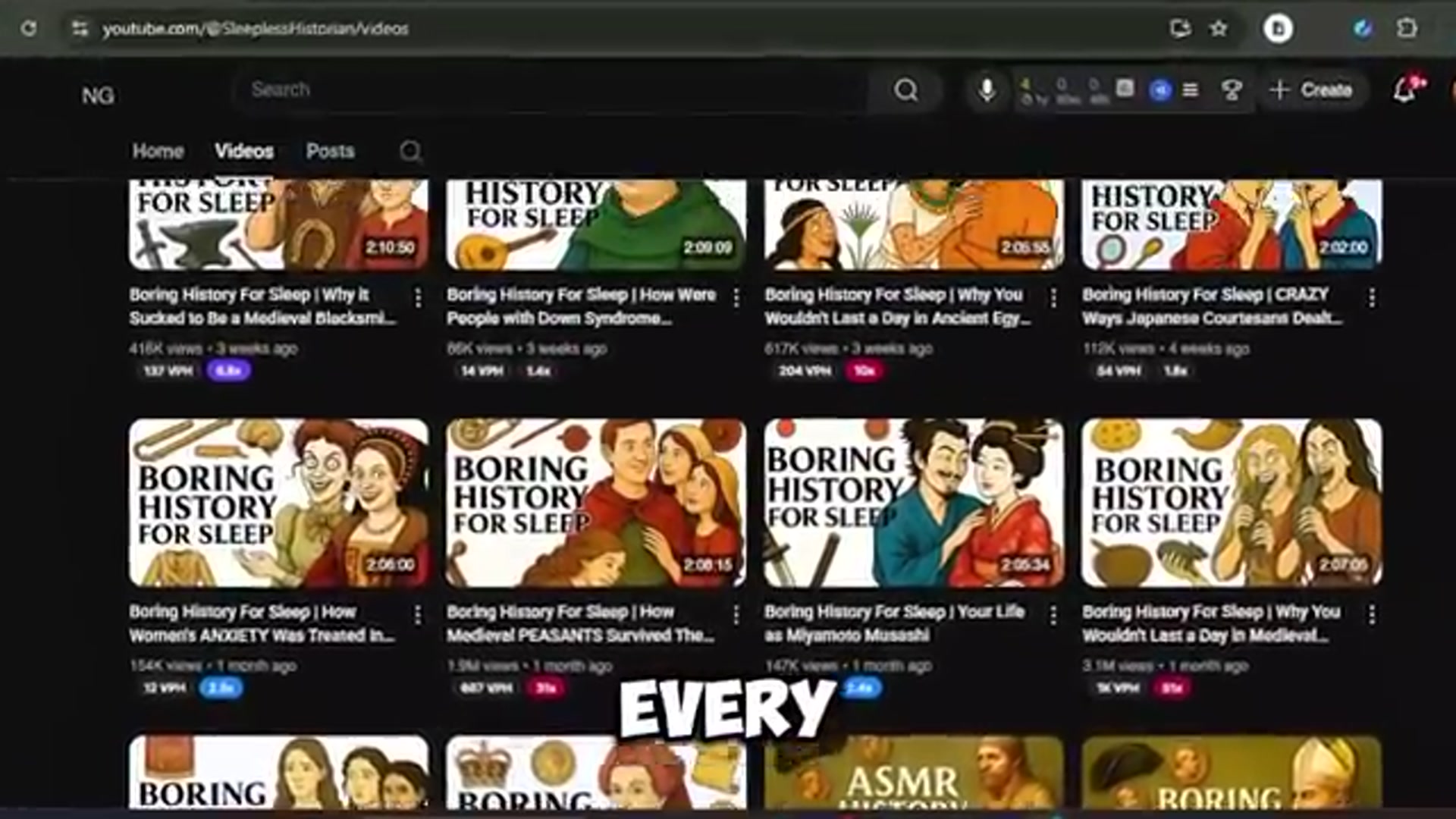Open the list icon in extension toolbar

(1191, 90)
